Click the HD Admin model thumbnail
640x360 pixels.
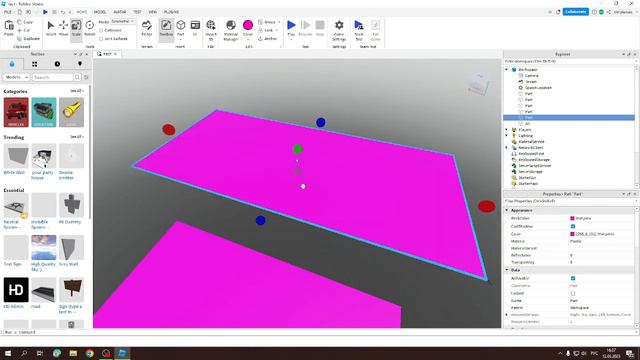coord(16,290)
